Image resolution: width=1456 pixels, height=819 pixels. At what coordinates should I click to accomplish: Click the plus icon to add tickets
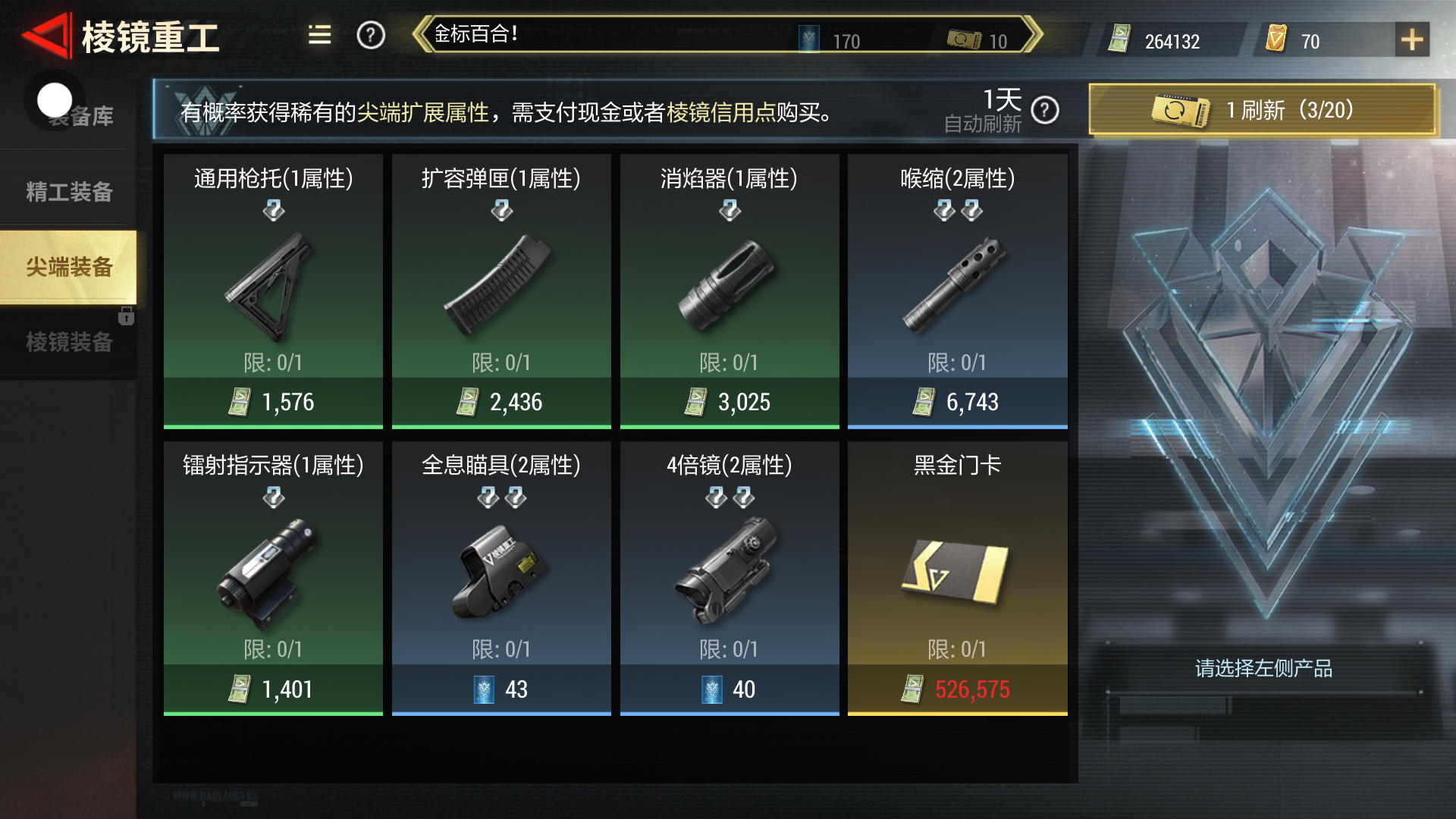click(x=1412, y=39)
